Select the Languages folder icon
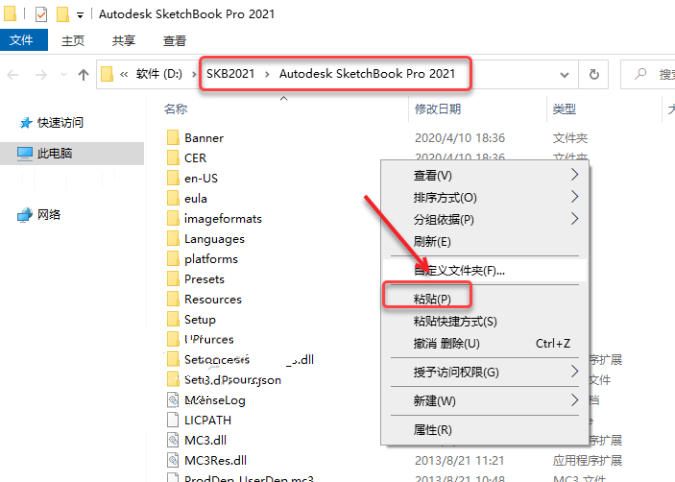The height and width of the screenshot is (482, 675). 173,239
